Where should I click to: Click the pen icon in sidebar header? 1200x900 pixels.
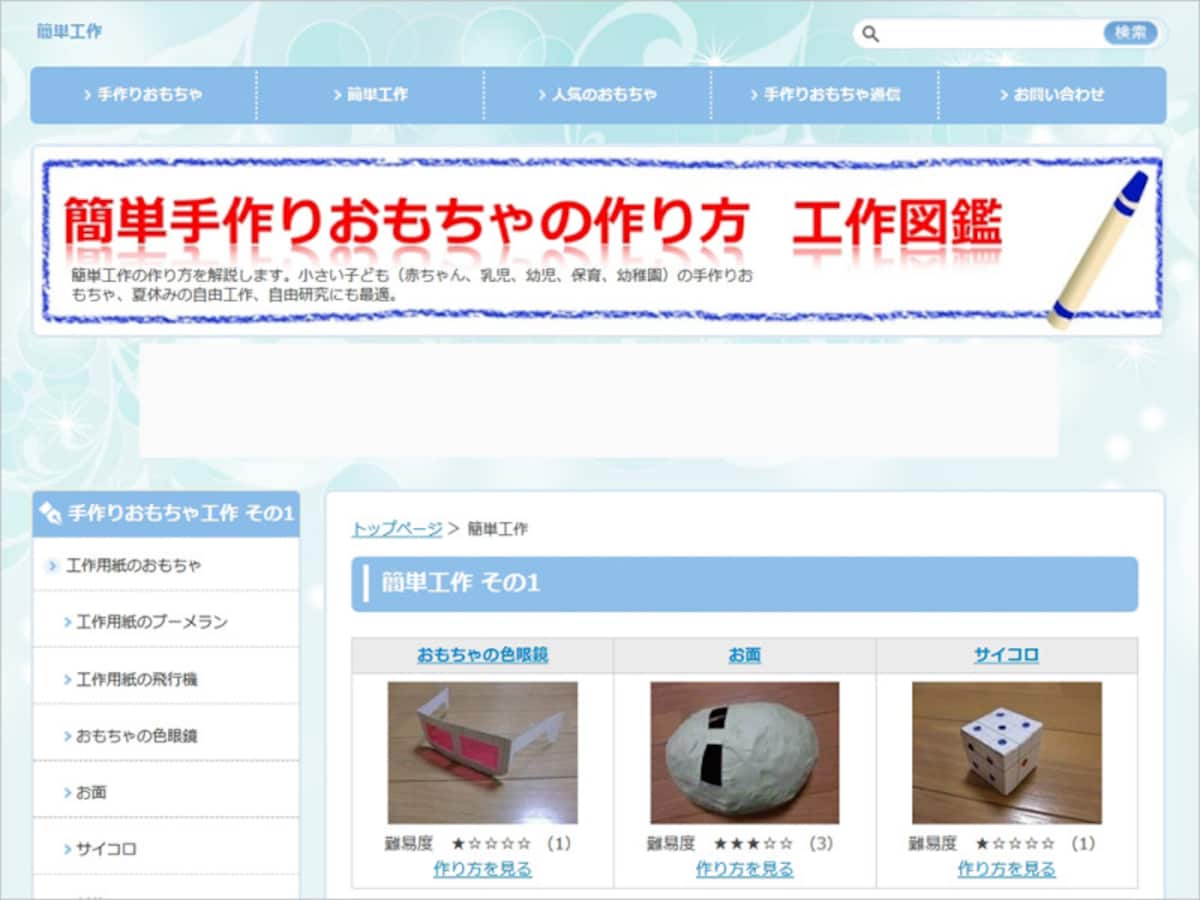click(x=50, y=514)
